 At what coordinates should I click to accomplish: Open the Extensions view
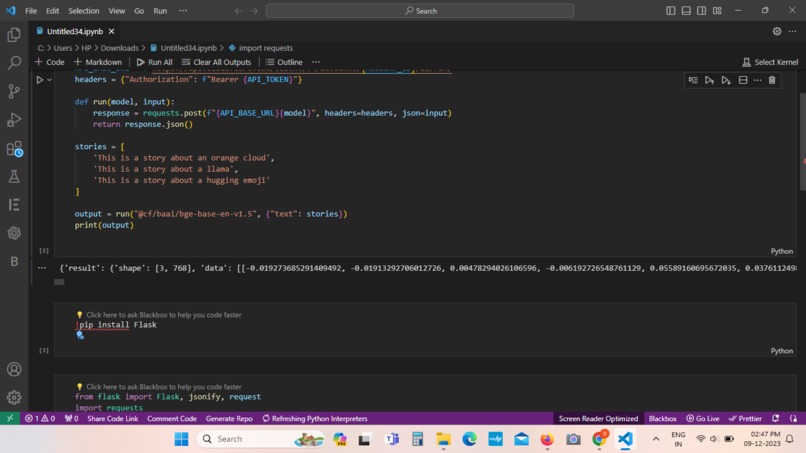[14, 149]
